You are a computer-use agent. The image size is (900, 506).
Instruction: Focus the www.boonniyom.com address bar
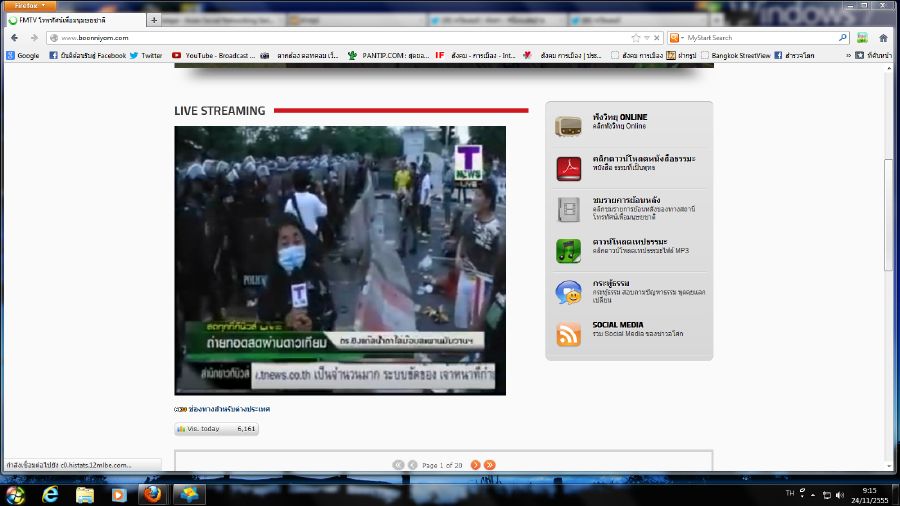pyautogui.click(x=339, y=38)
